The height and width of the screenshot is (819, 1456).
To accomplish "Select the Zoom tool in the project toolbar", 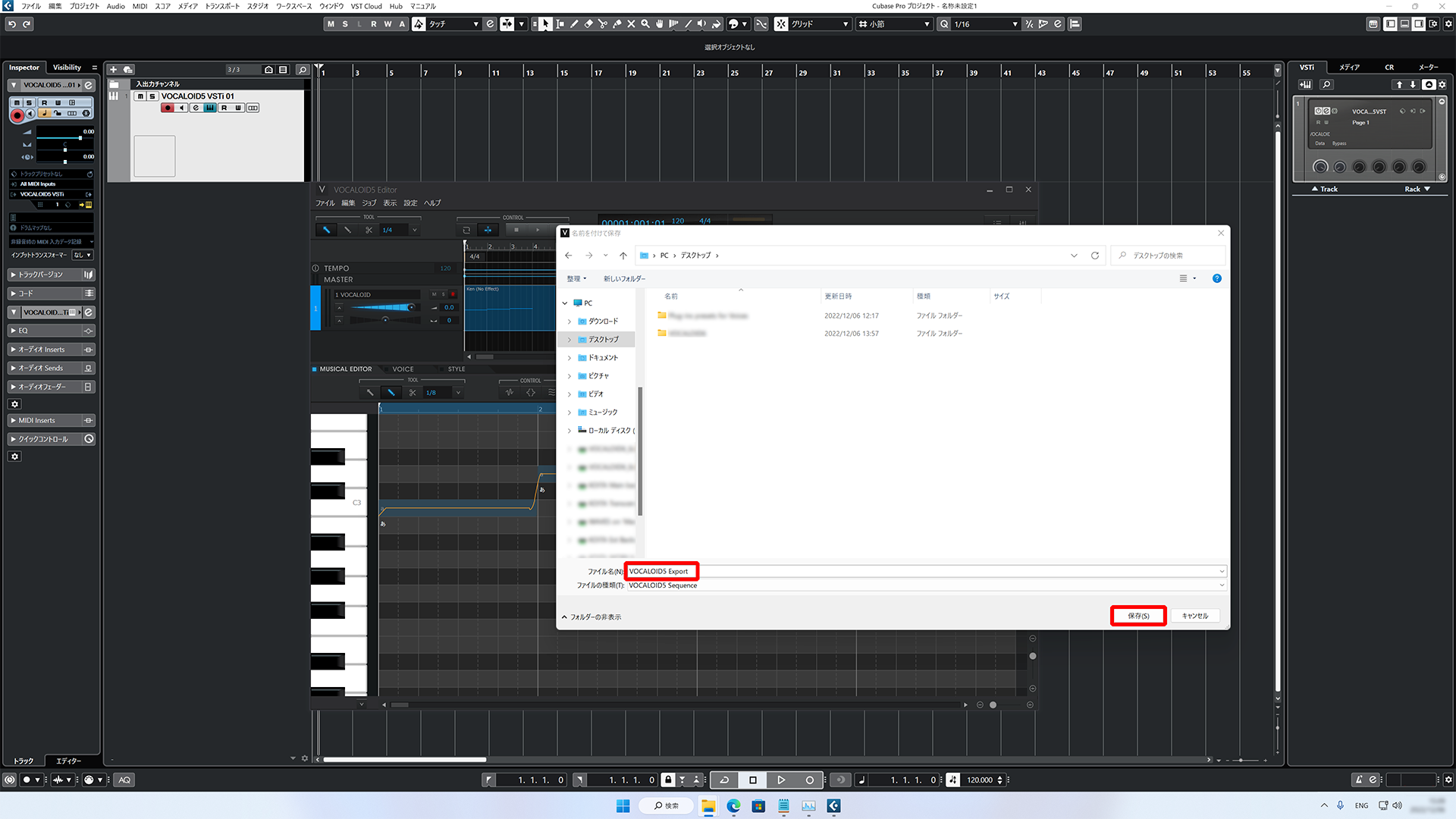I will [x=645, y=24].
